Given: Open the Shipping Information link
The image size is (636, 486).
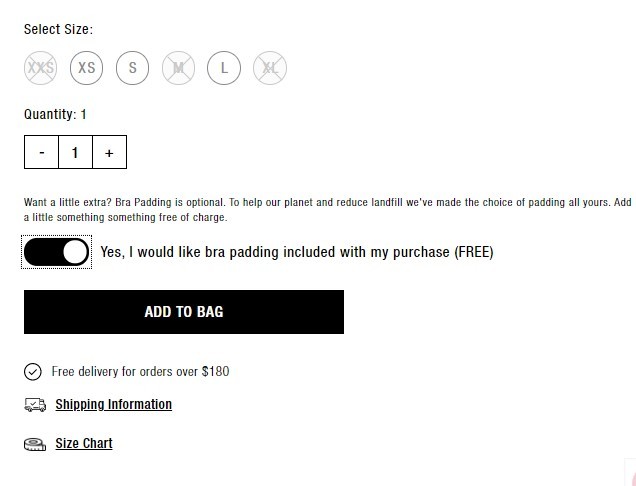Looking at the screenshot, I should tap(114, 404).
